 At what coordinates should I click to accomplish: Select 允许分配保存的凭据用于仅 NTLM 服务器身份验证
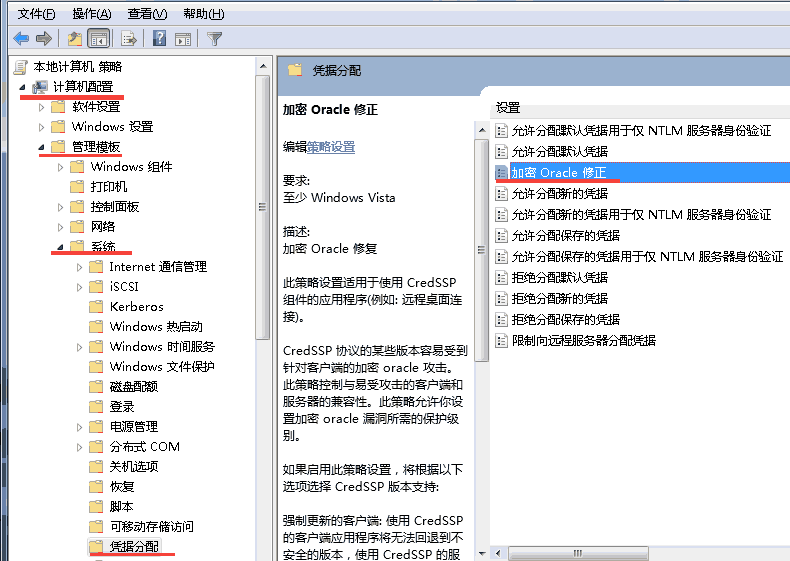click(647, 257)
